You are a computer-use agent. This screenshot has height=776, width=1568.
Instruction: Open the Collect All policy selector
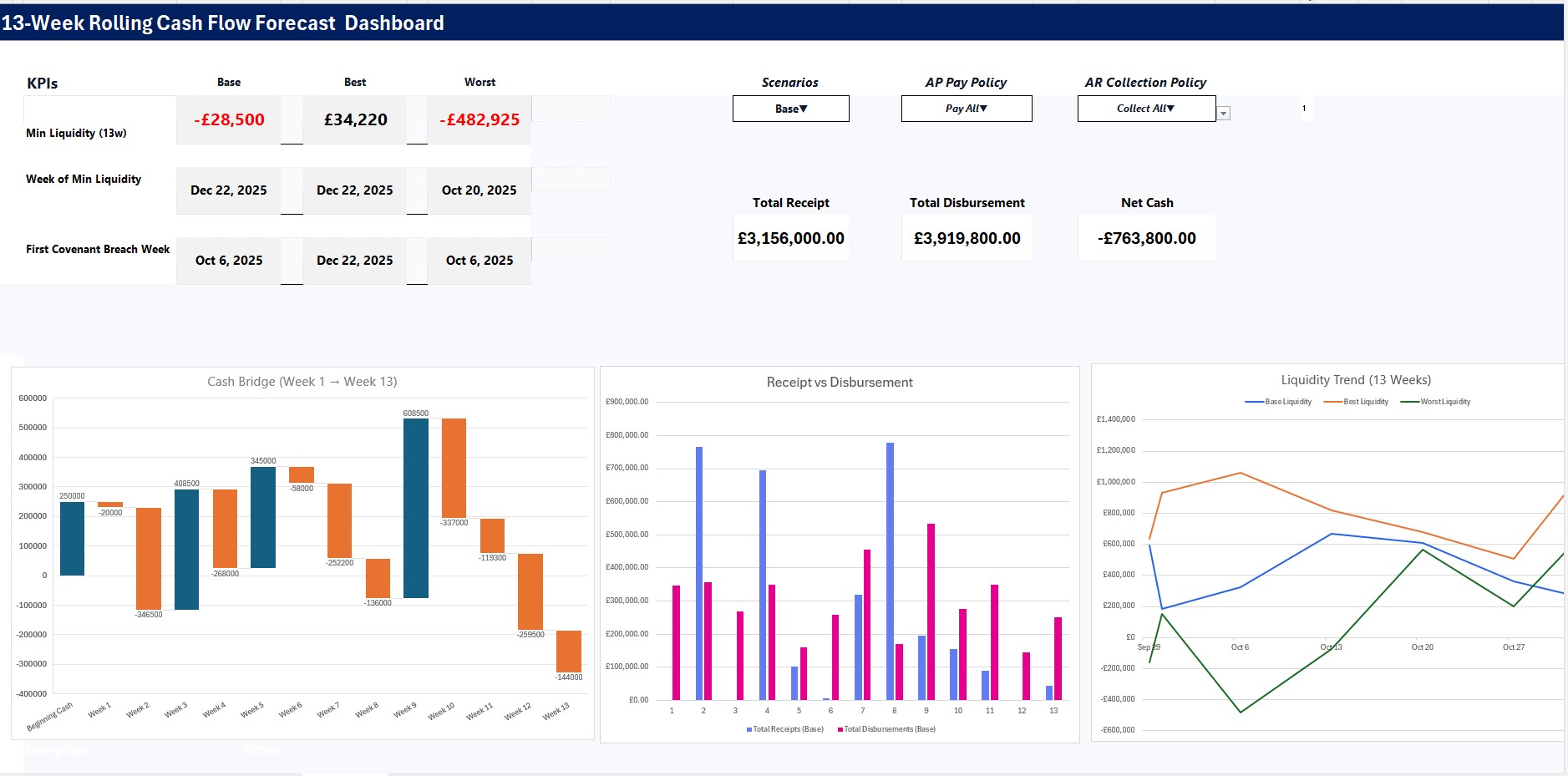tap(1145, 109)
